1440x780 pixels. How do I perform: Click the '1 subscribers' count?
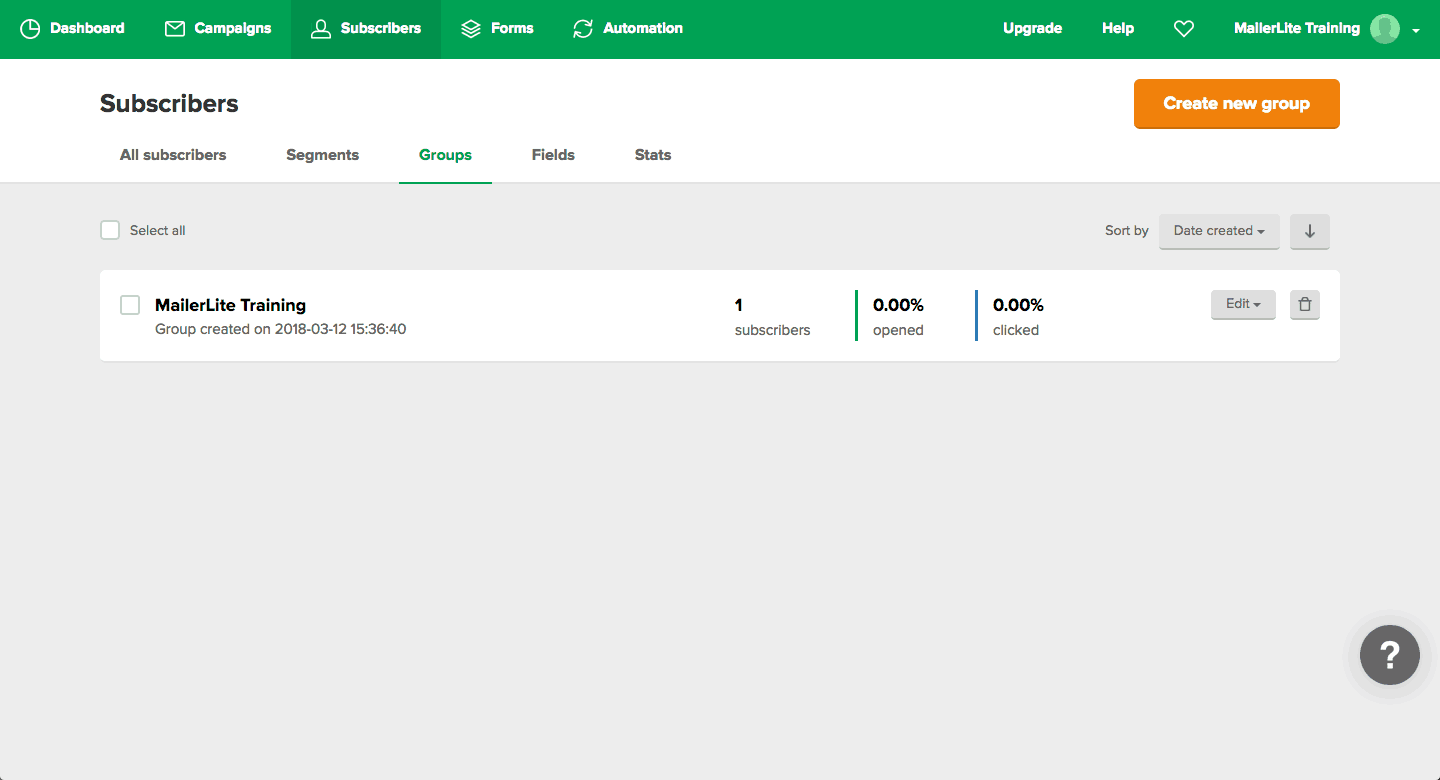click(x=772, y=317)
